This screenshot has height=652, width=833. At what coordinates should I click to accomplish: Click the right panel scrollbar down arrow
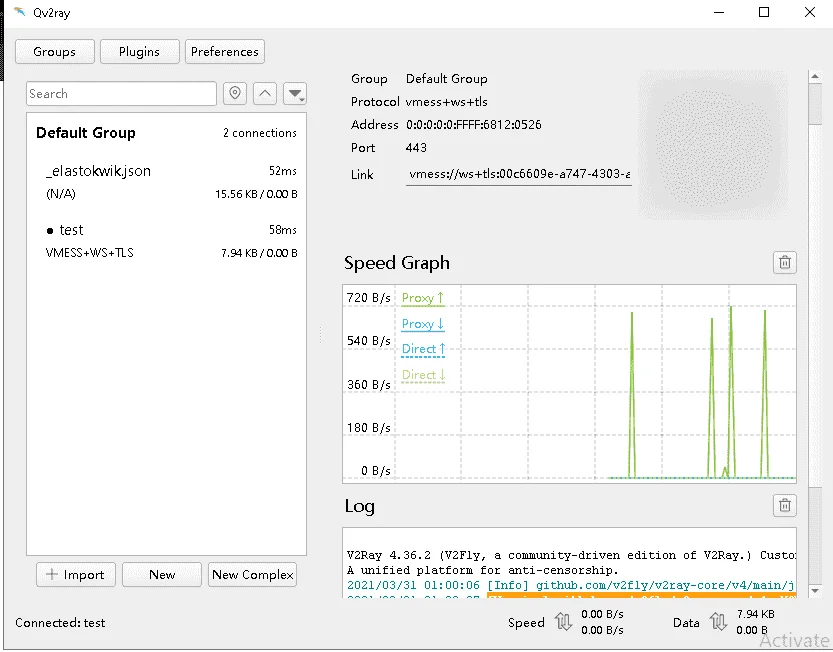point(815,590)
